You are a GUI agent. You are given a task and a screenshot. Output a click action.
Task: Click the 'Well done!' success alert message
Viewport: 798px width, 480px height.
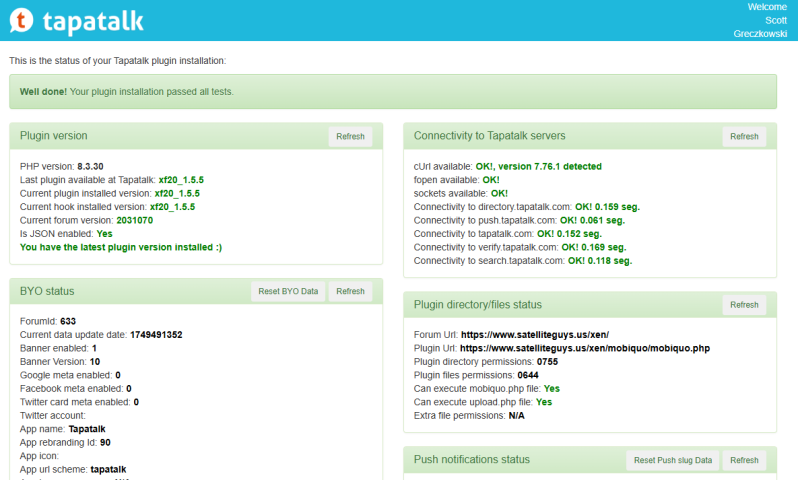[x=393, y=92]
